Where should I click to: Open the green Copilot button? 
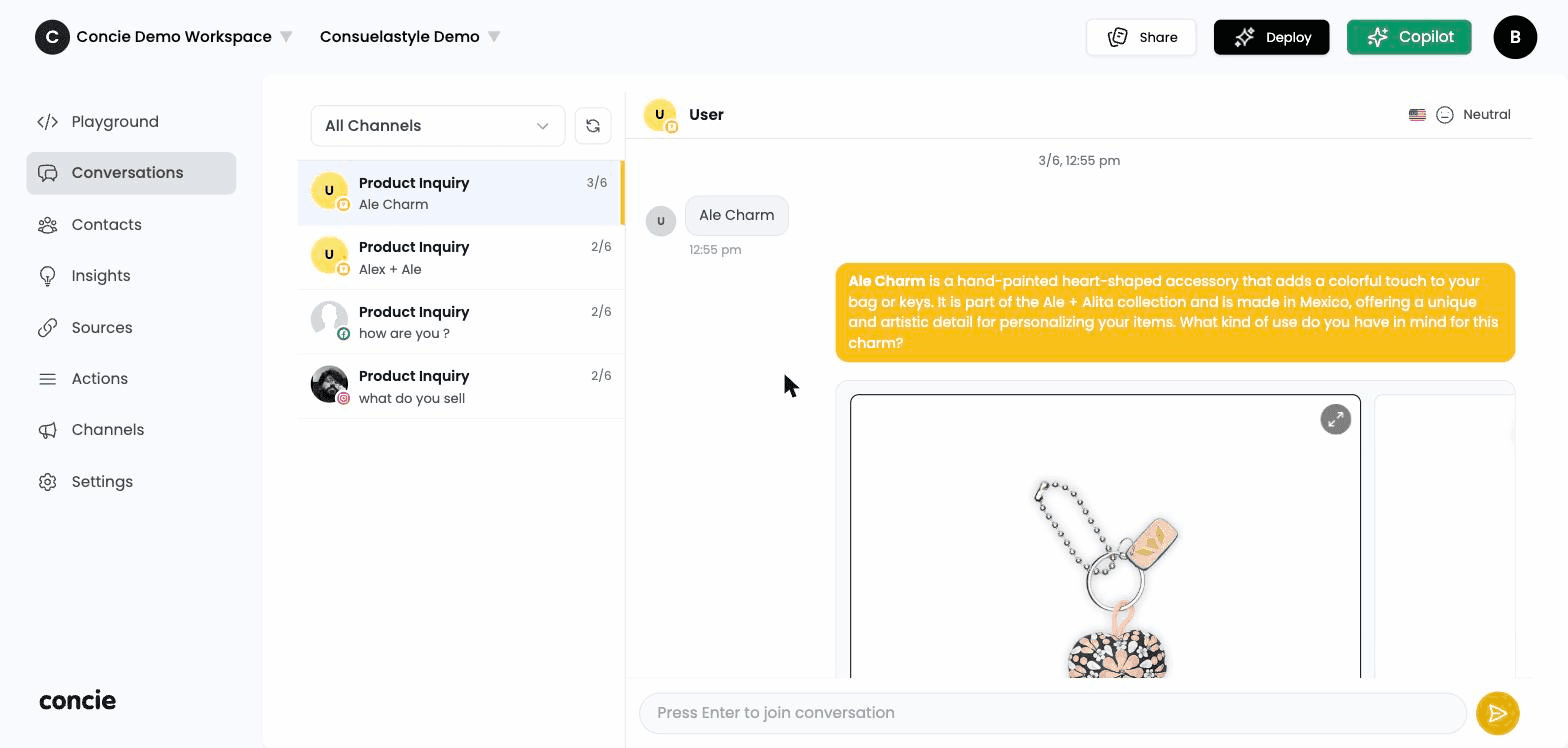click(x=1409, y=37)
